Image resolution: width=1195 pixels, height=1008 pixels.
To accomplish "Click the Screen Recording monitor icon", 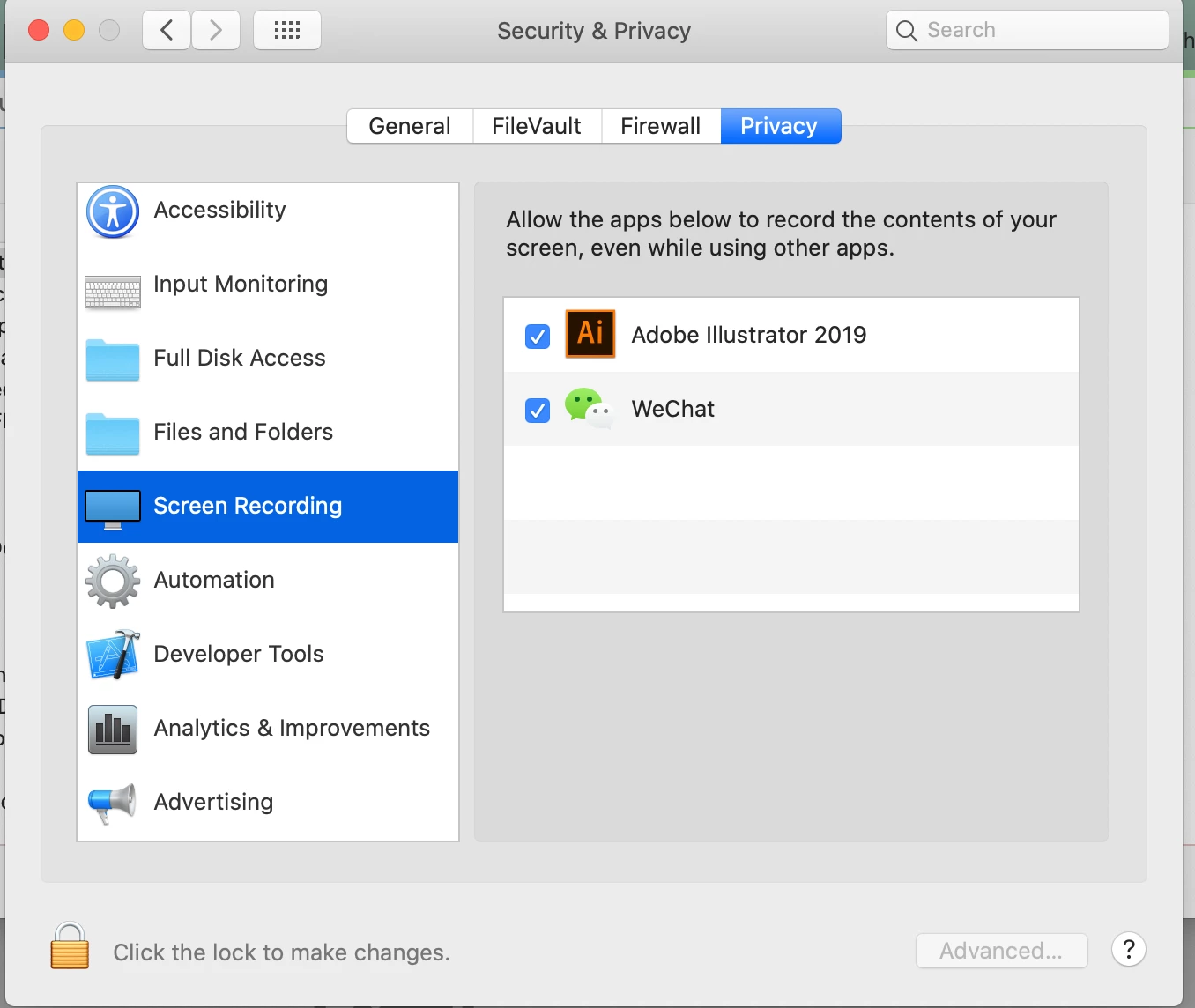I will pos(113,509).
